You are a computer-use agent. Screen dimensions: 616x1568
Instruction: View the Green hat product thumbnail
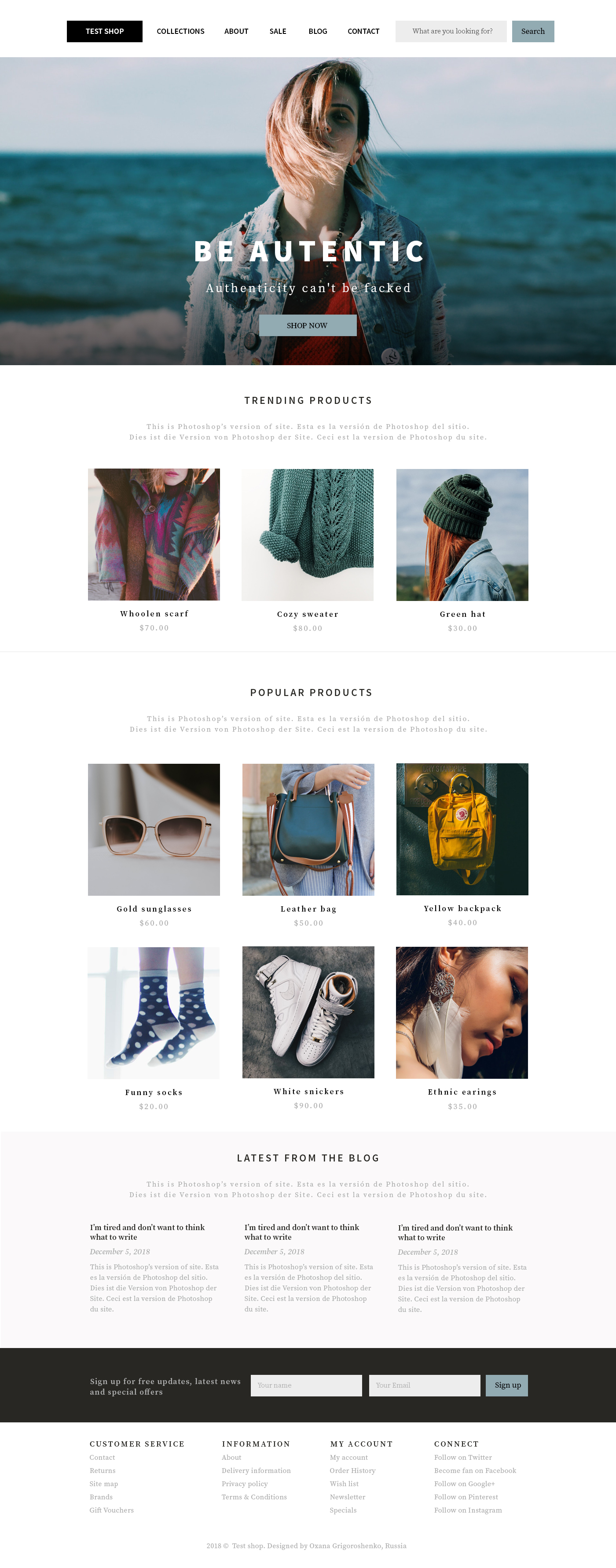[x=462, y=535]
